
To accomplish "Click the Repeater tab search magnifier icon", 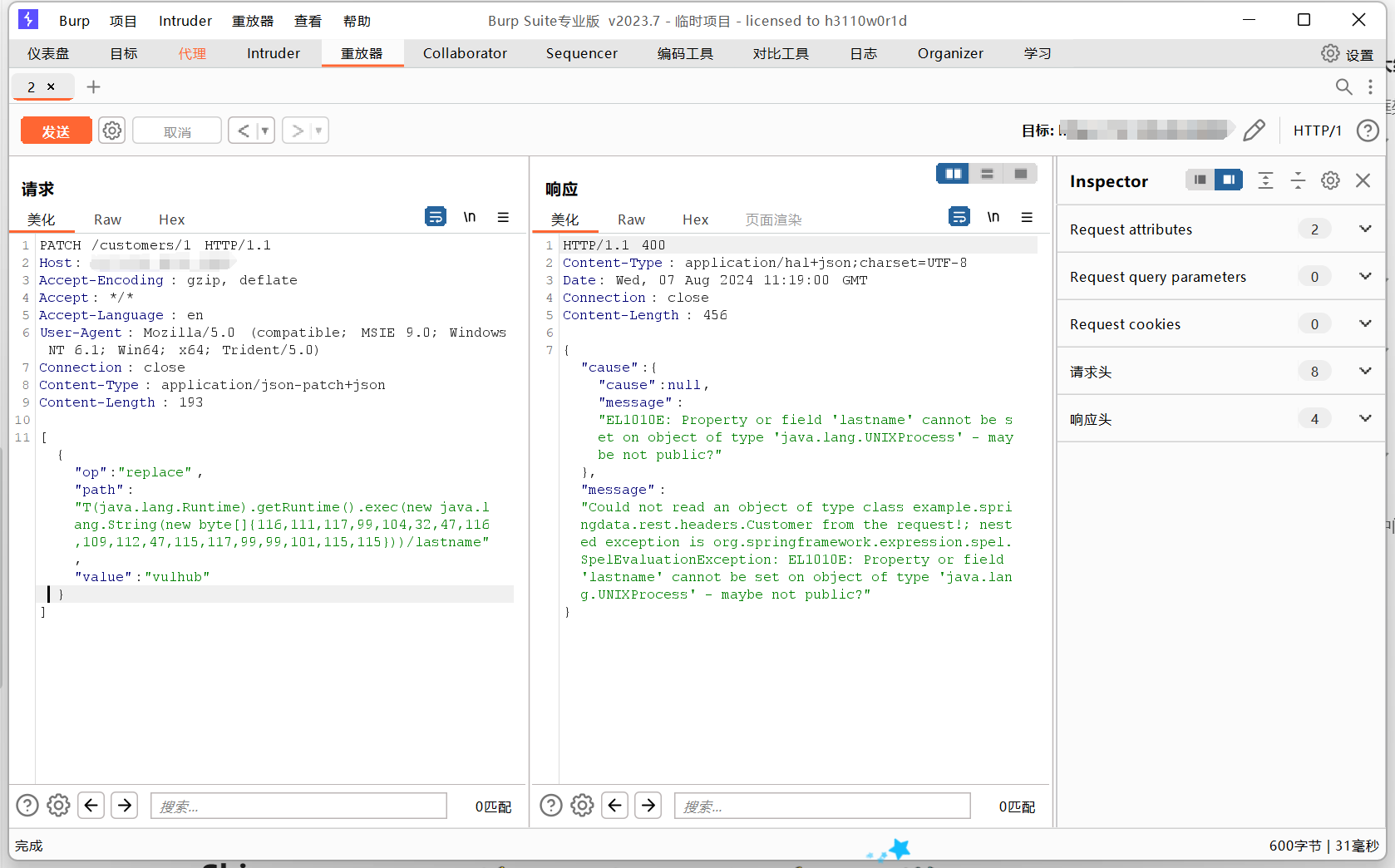I will click(x=1343, y=86).
